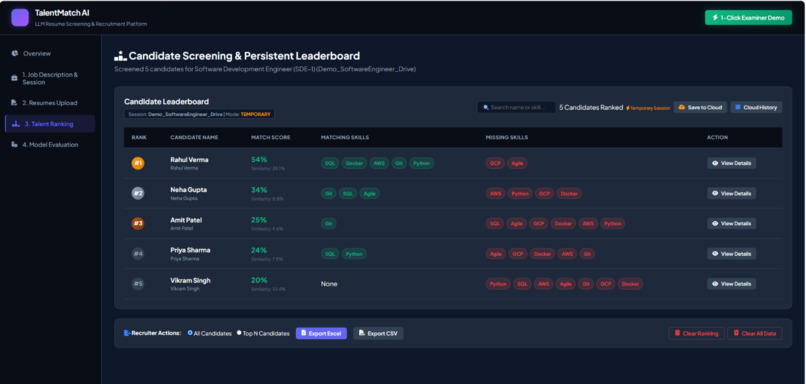Click the Clear Ranking button

(697, 333)
